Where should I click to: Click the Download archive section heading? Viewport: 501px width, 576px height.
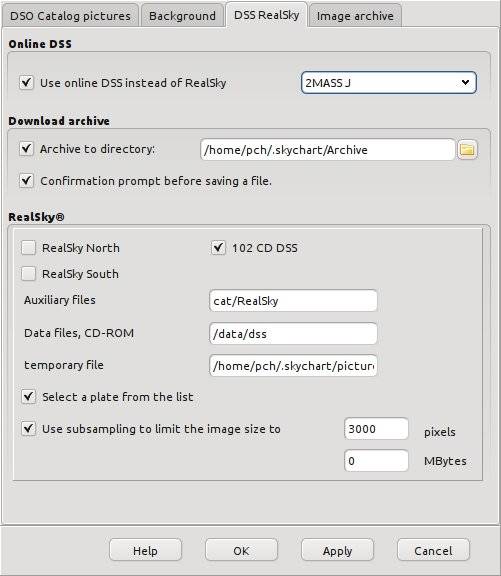point(59,121)
